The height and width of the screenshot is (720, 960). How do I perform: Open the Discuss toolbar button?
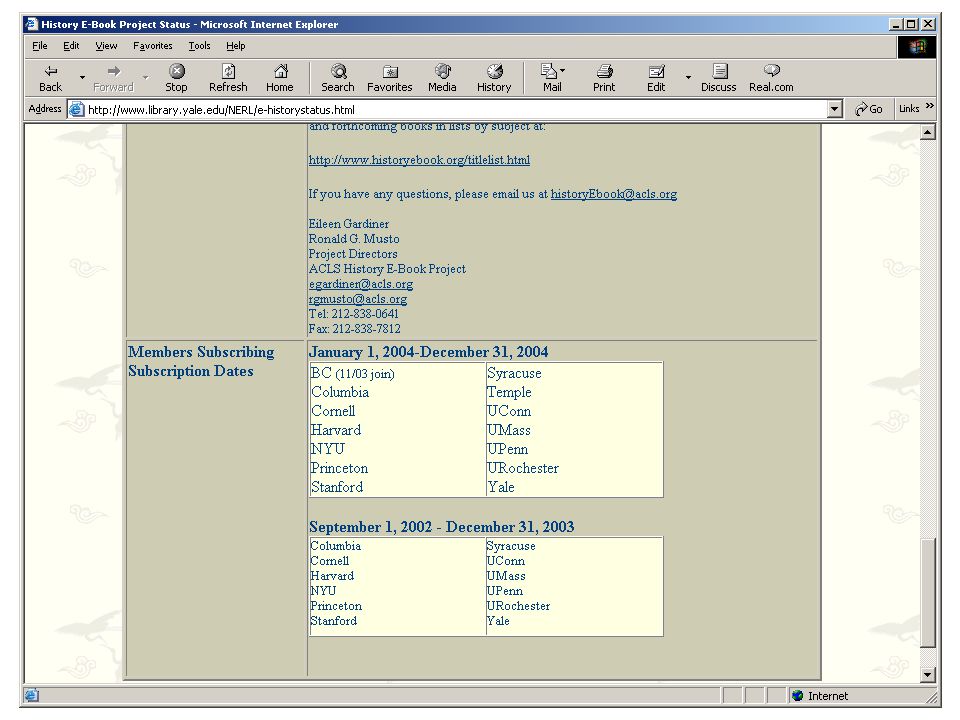pos(719,78)
